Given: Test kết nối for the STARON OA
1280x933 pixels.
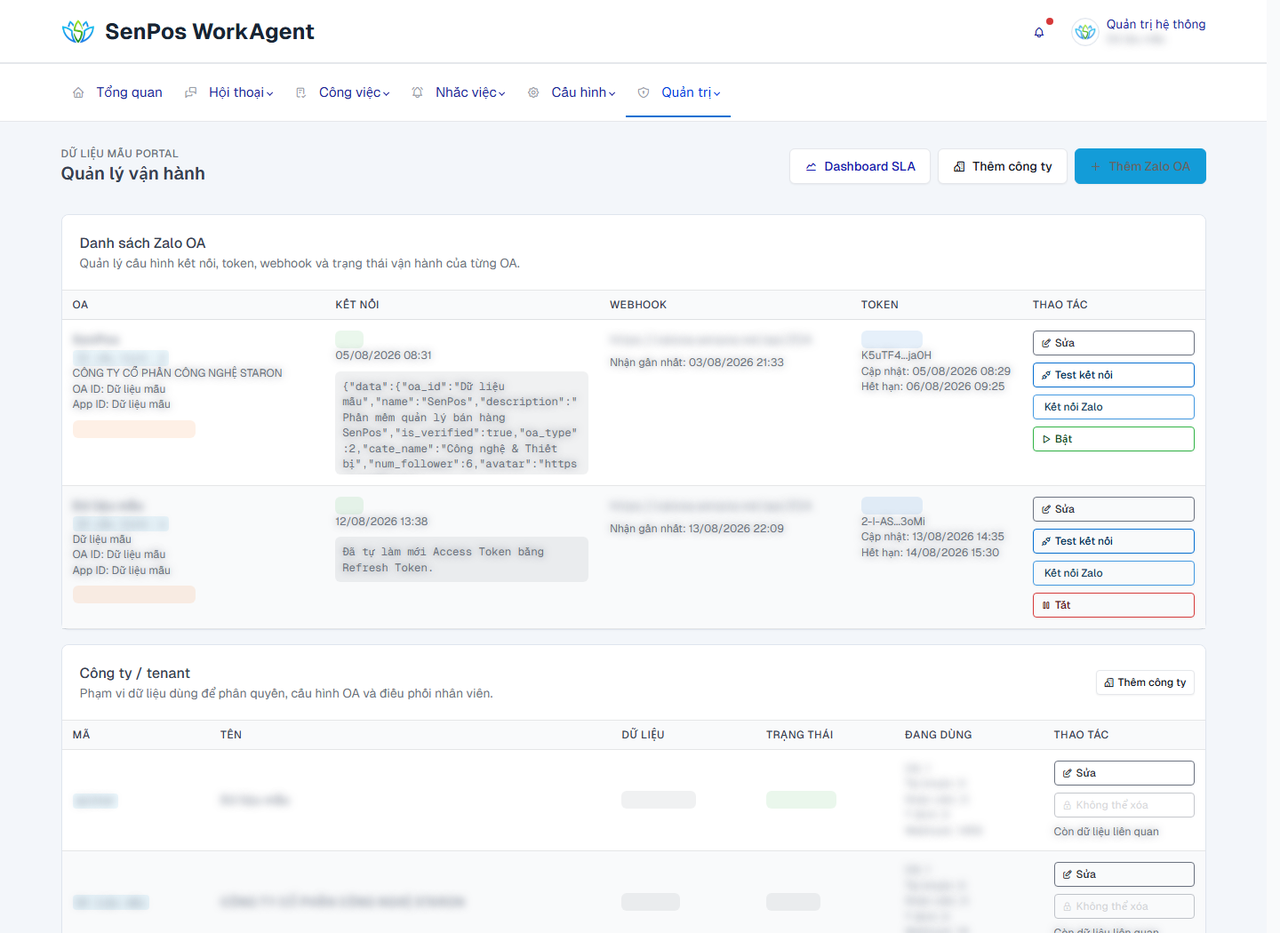Looking at the screenshot, I should [1113, 375].
